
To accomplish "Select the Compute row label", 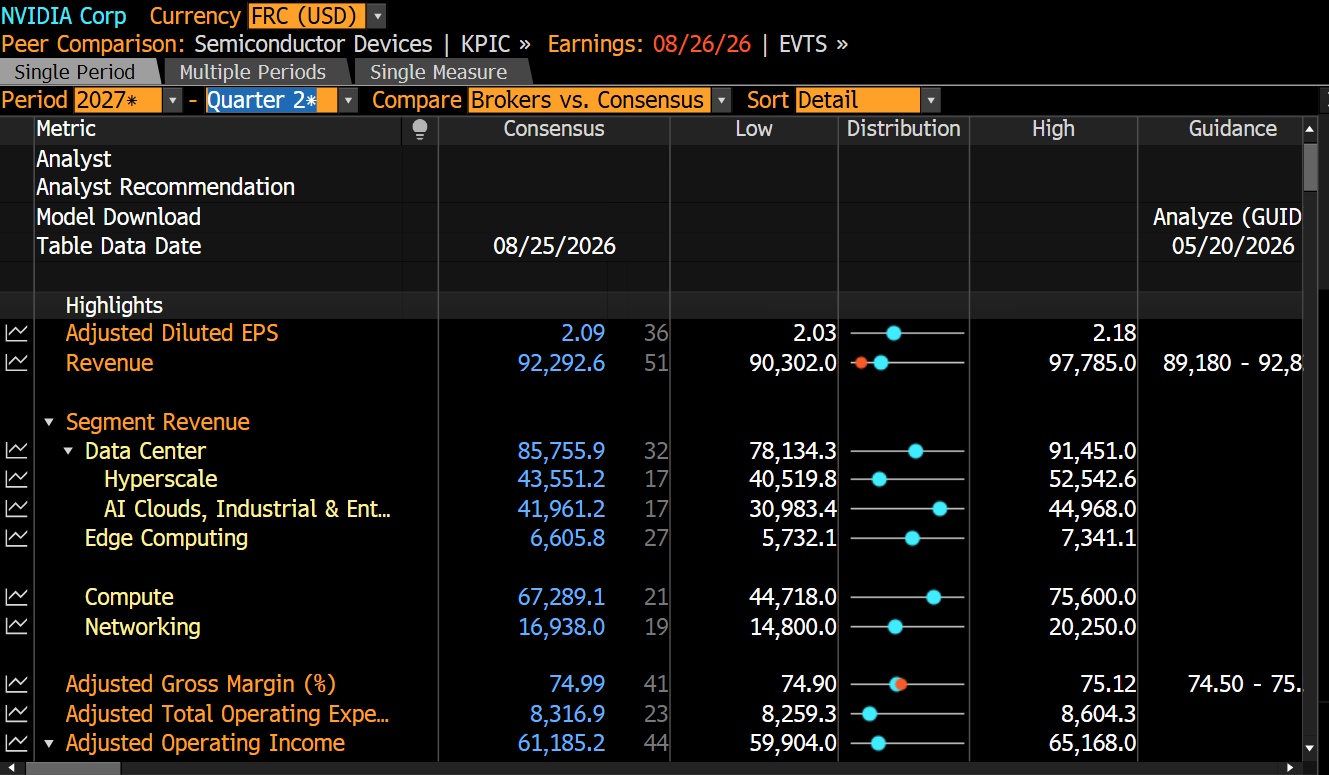I will tap(129, 597).
